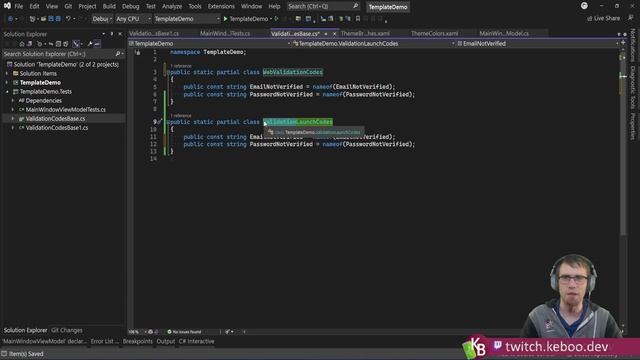Toggle Solution Explorer Show All Files icon
Viewport: 640px width, 360px height.
click(x=66, y=44)
